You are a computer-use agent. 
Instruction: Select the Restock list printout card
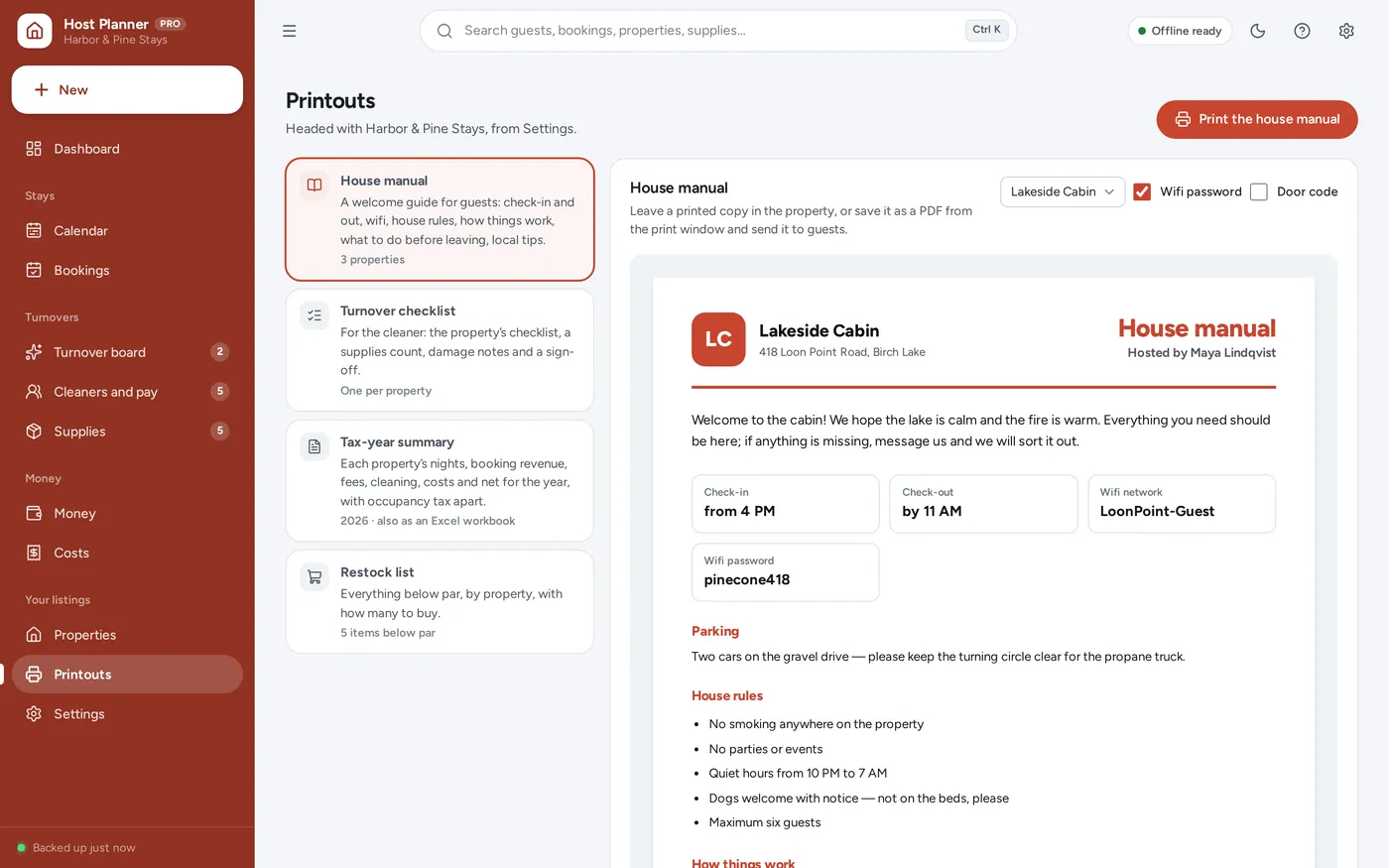pyautogui.click(x=440, y=602)
